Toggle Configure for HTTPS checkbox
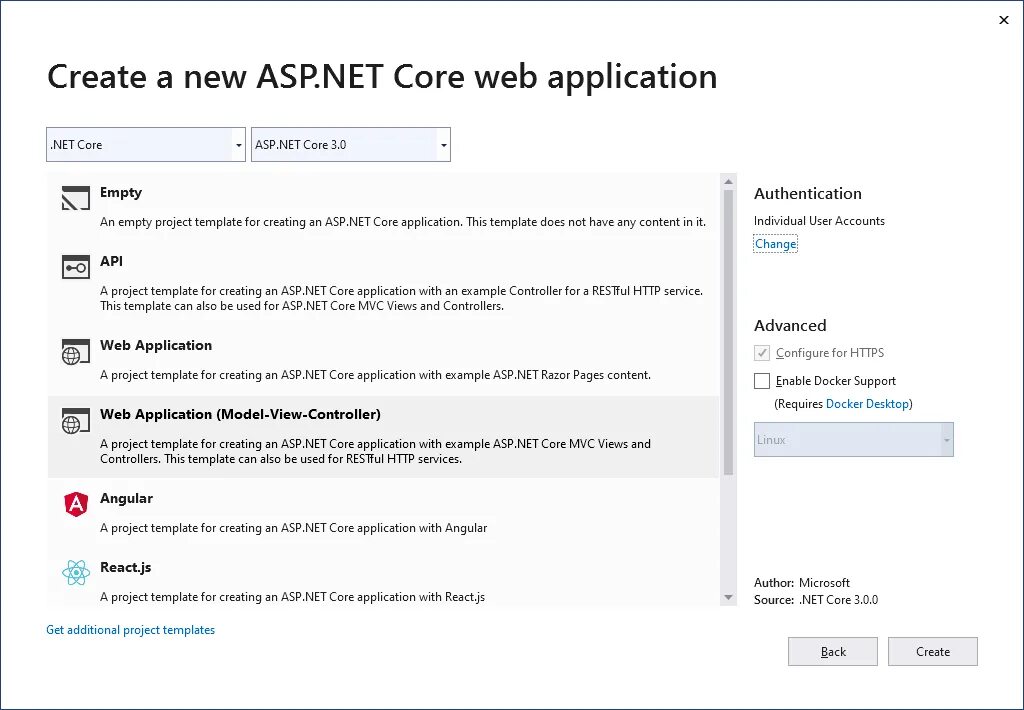The image size is (1024, 710). (x=763, y=353)
